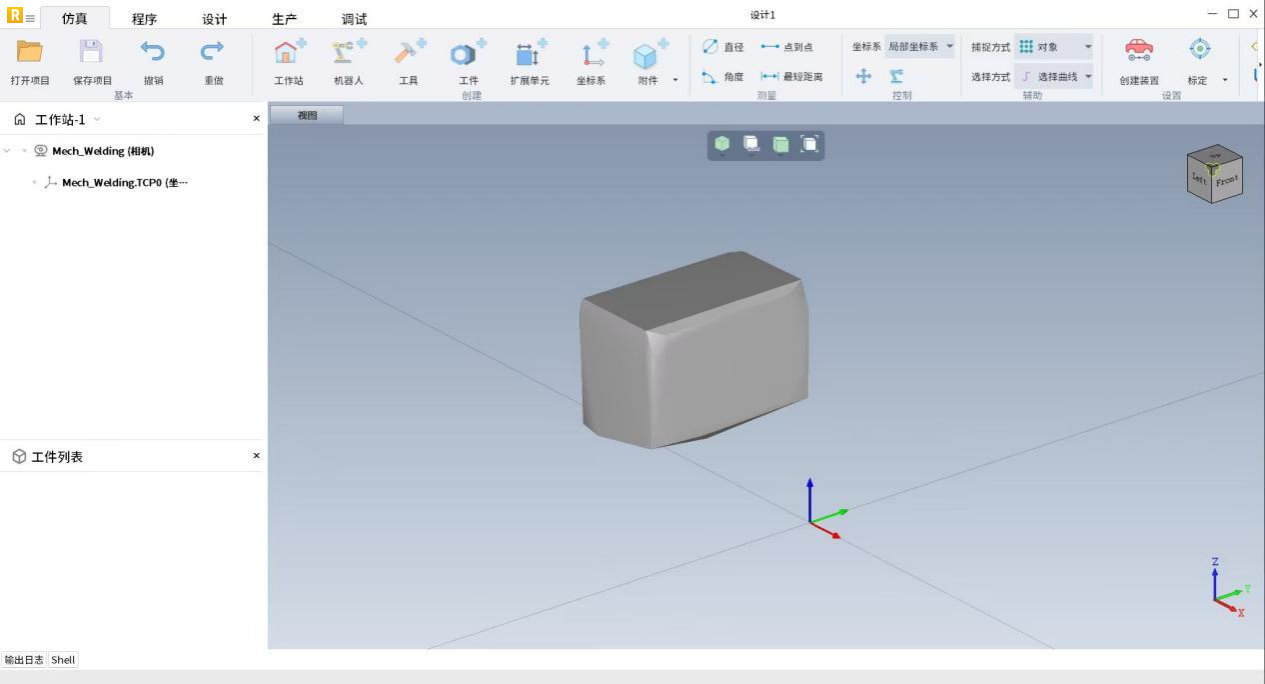Save the project with 保存项目
The height and width of the screenshot is (684, 1265).
coord(92,52)
